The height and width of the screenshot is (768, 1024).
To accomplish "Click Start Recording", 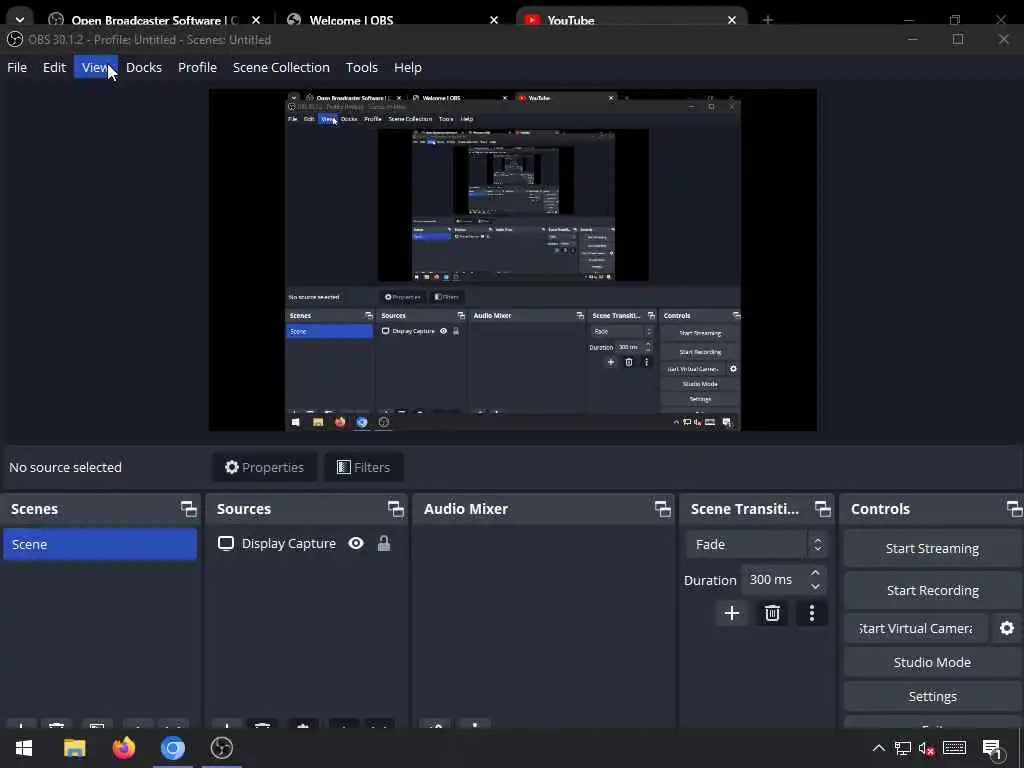I will pyautogui.click(x=932, y=590).
